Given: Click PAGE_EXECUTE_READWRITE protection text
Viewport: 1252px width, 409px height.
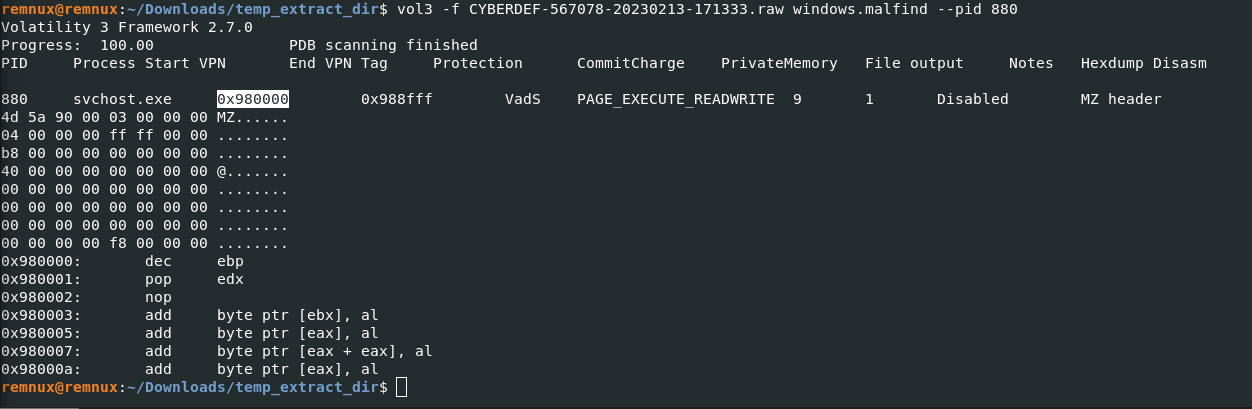Looking at the screenshot, I should point(676,100).
